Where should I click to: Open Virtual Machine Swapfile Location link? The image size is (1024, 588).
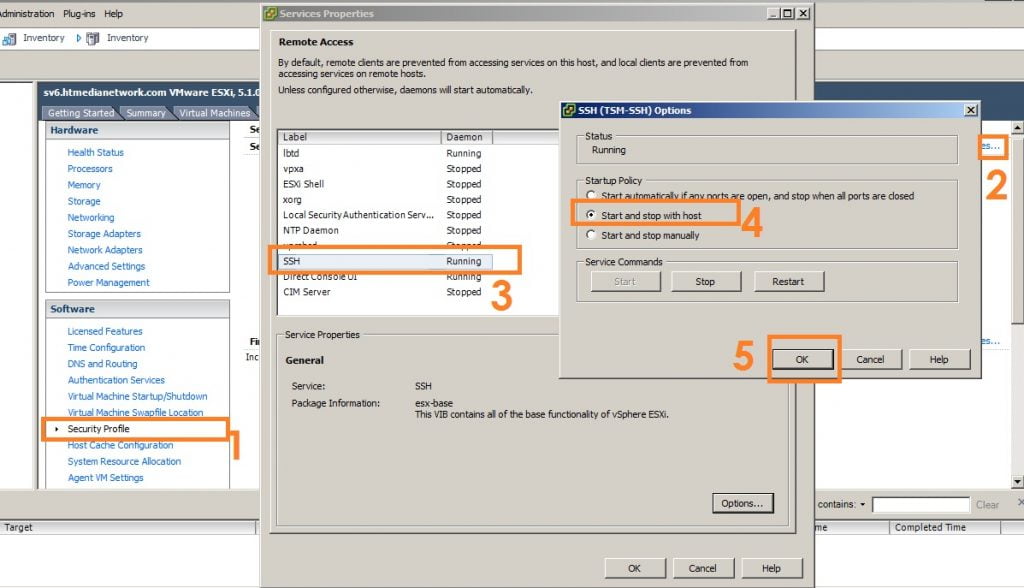tap(135, 413)
